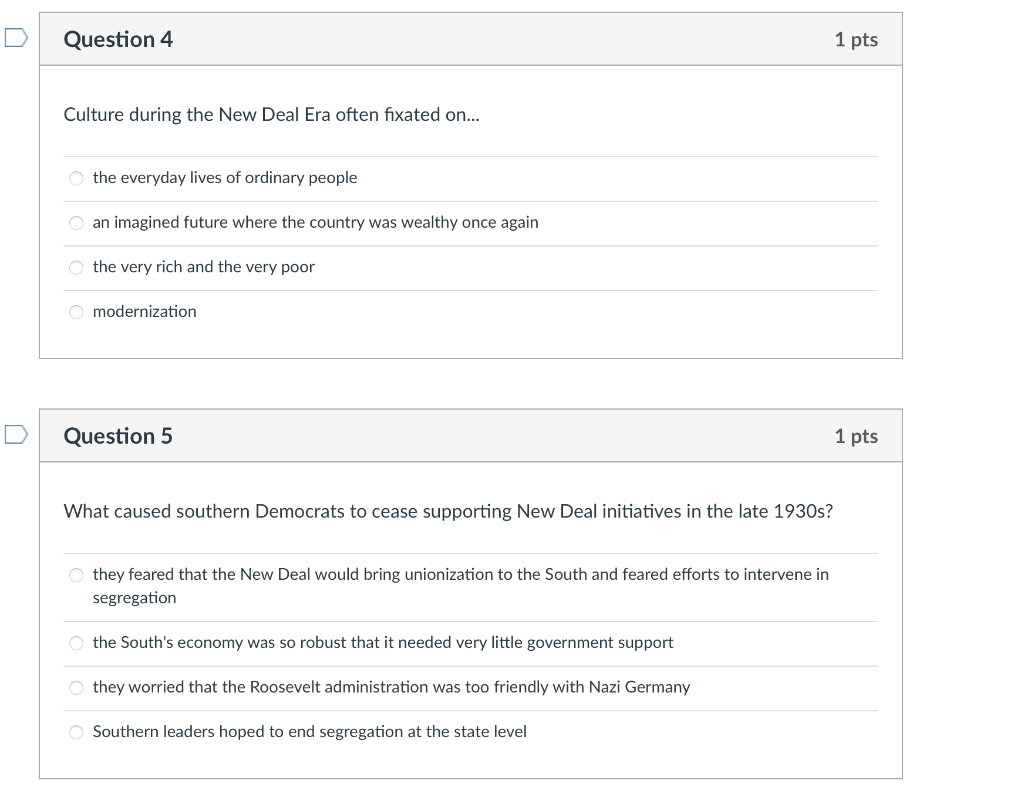The image size is (1024, 804).
Task: Select radio for ending segregation at state level
Action: pyautogui.click(x=76, y=732)
